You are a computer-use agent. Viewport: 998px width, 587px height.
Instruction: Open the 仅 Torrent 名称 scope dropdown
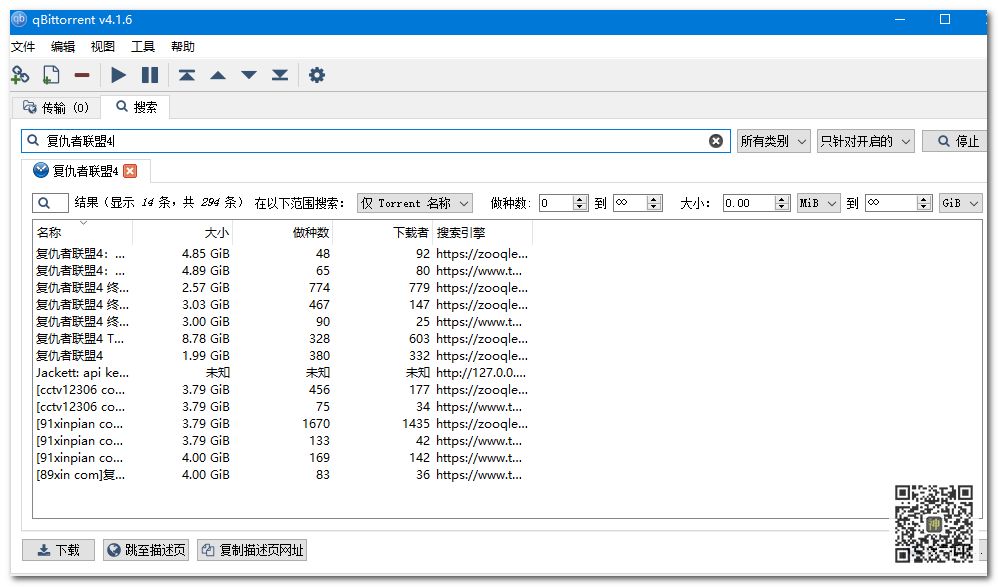414,203
